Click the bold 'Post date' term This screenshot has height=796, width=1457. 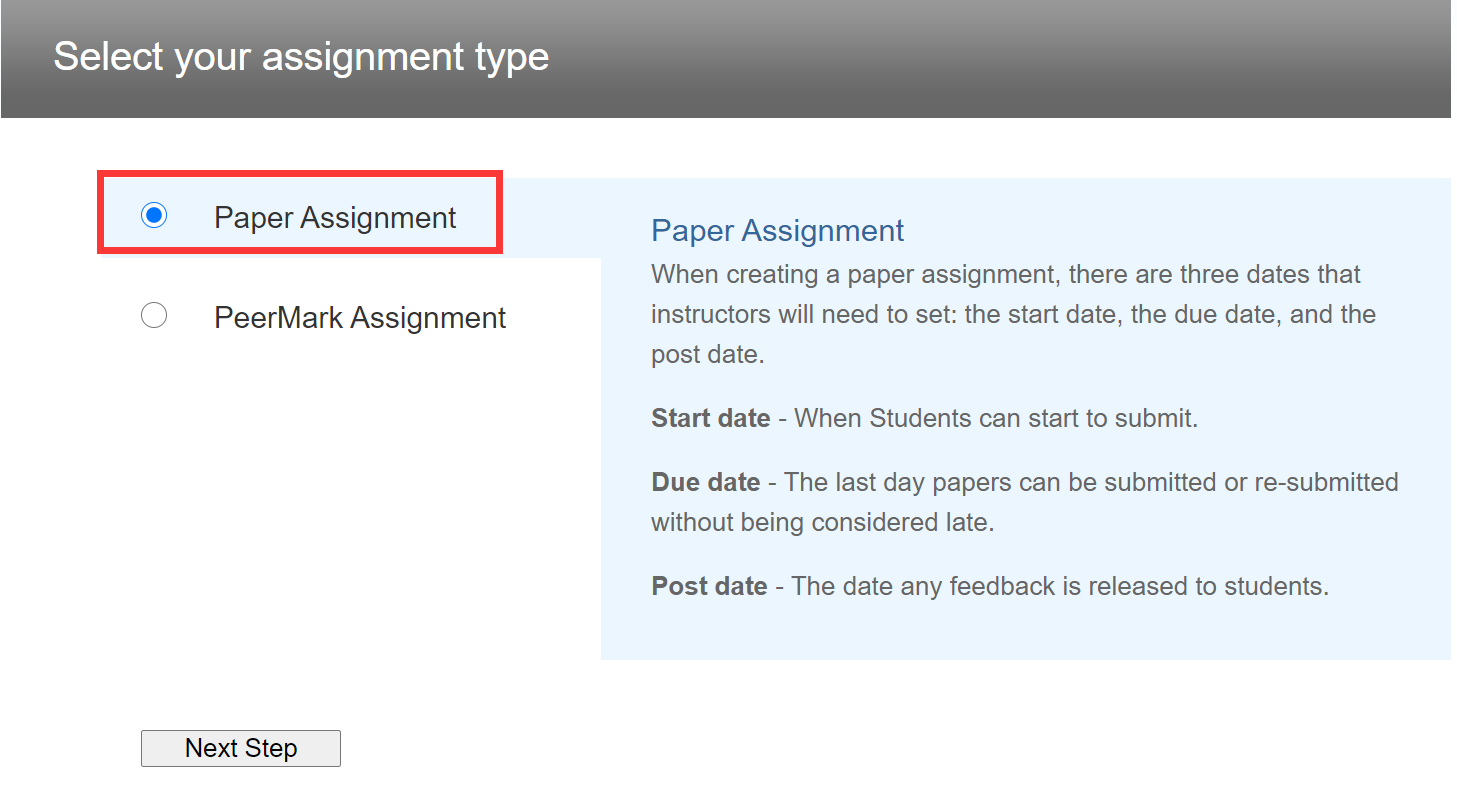[x=709, y=586]
